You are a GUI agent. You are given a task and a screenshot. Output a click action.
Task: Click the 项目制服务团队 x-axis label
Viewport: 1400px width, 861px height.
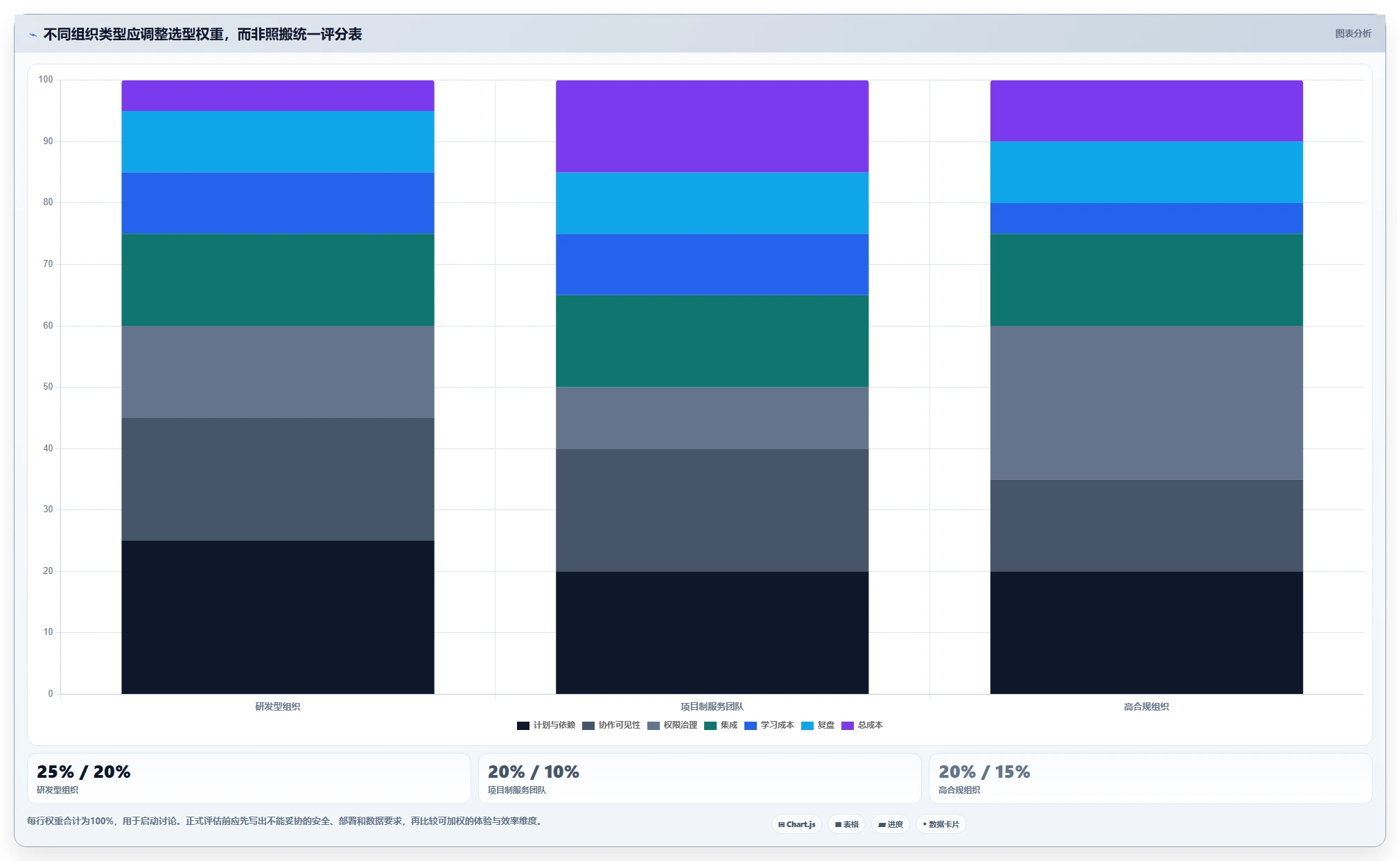point(712,706)
